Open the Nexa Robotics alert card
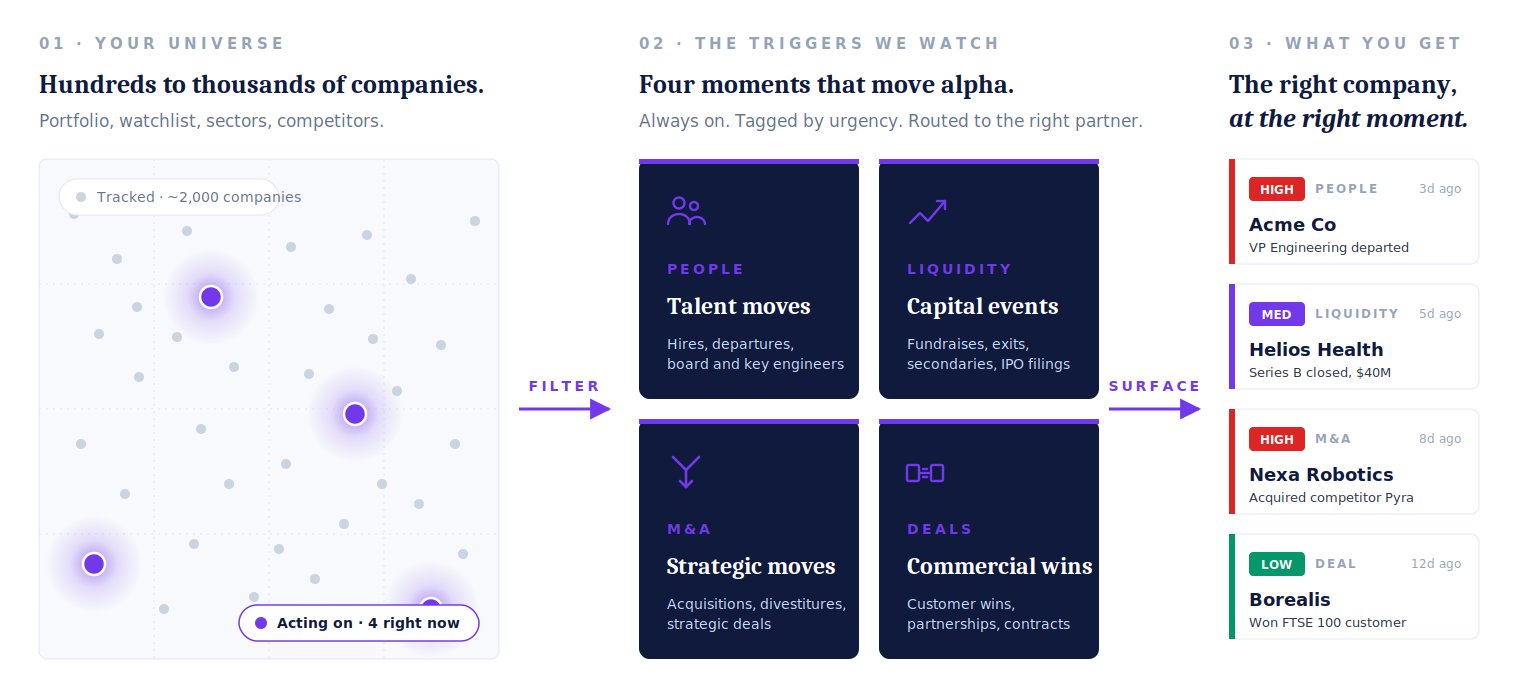Screen dimensions: 1522x687 click(x=1354, y=461)
